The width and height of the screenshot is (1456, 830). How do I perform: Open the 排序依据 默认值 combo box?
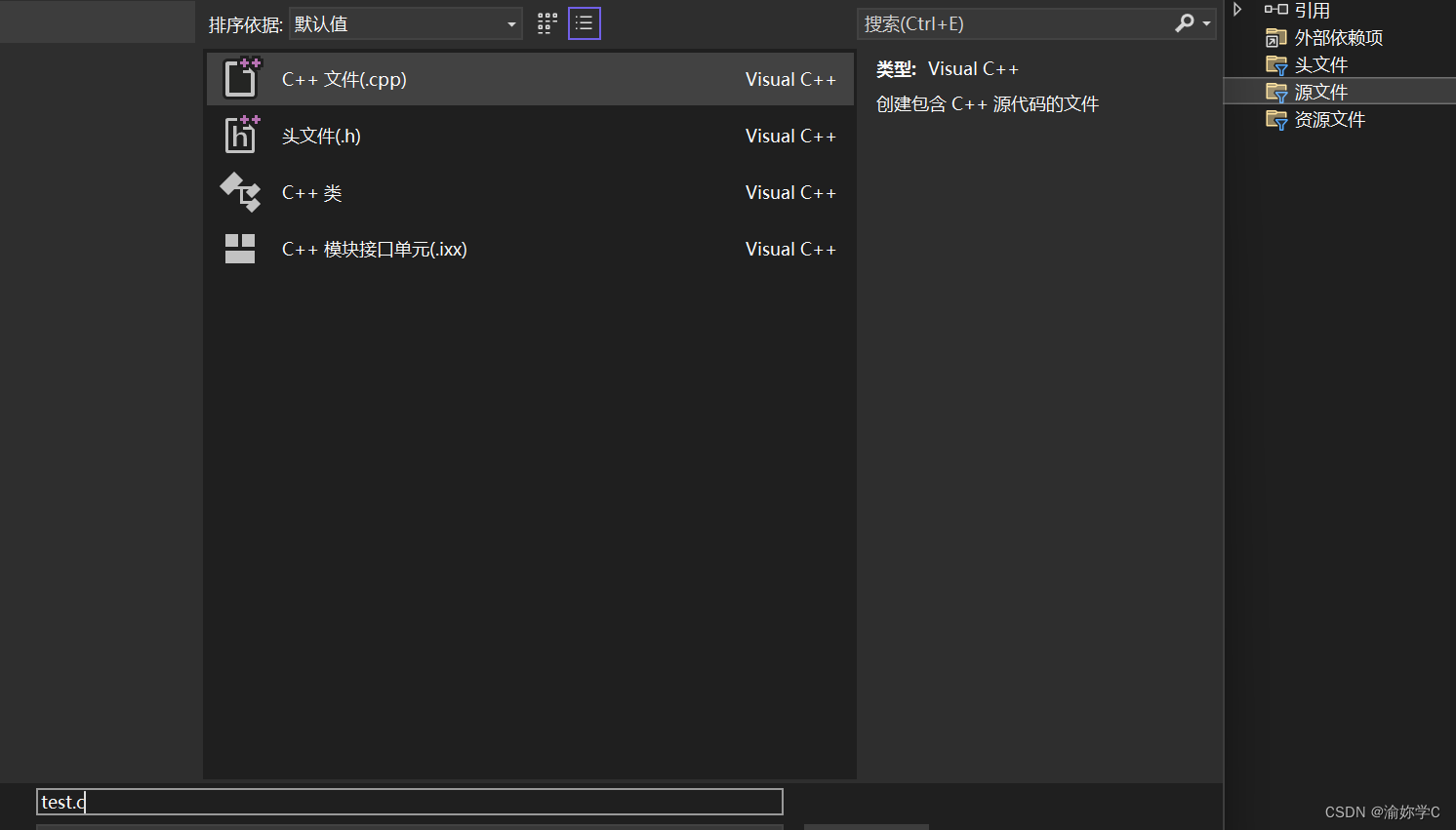[x=405, y=24]
